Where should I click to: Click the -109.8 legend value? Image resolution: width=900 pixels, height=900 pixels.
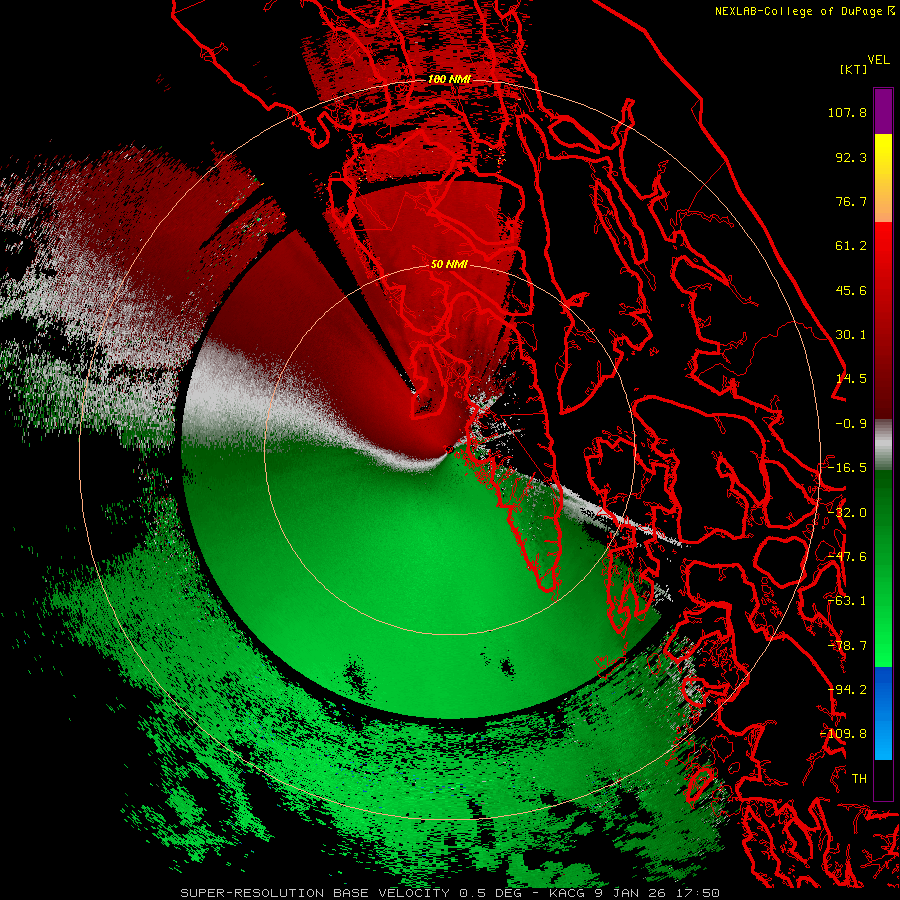pyautogui.click(x=843, y=734)
